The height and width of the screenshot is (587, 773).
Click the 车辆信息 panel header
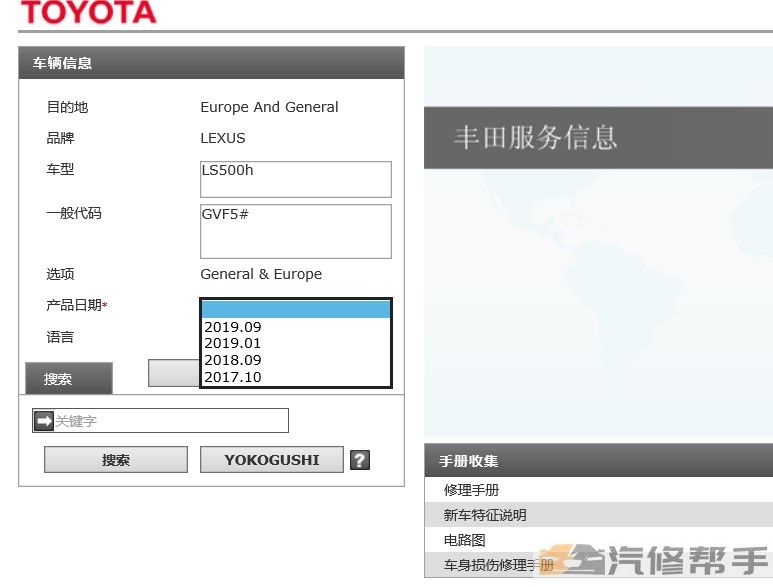click(211, 63)
